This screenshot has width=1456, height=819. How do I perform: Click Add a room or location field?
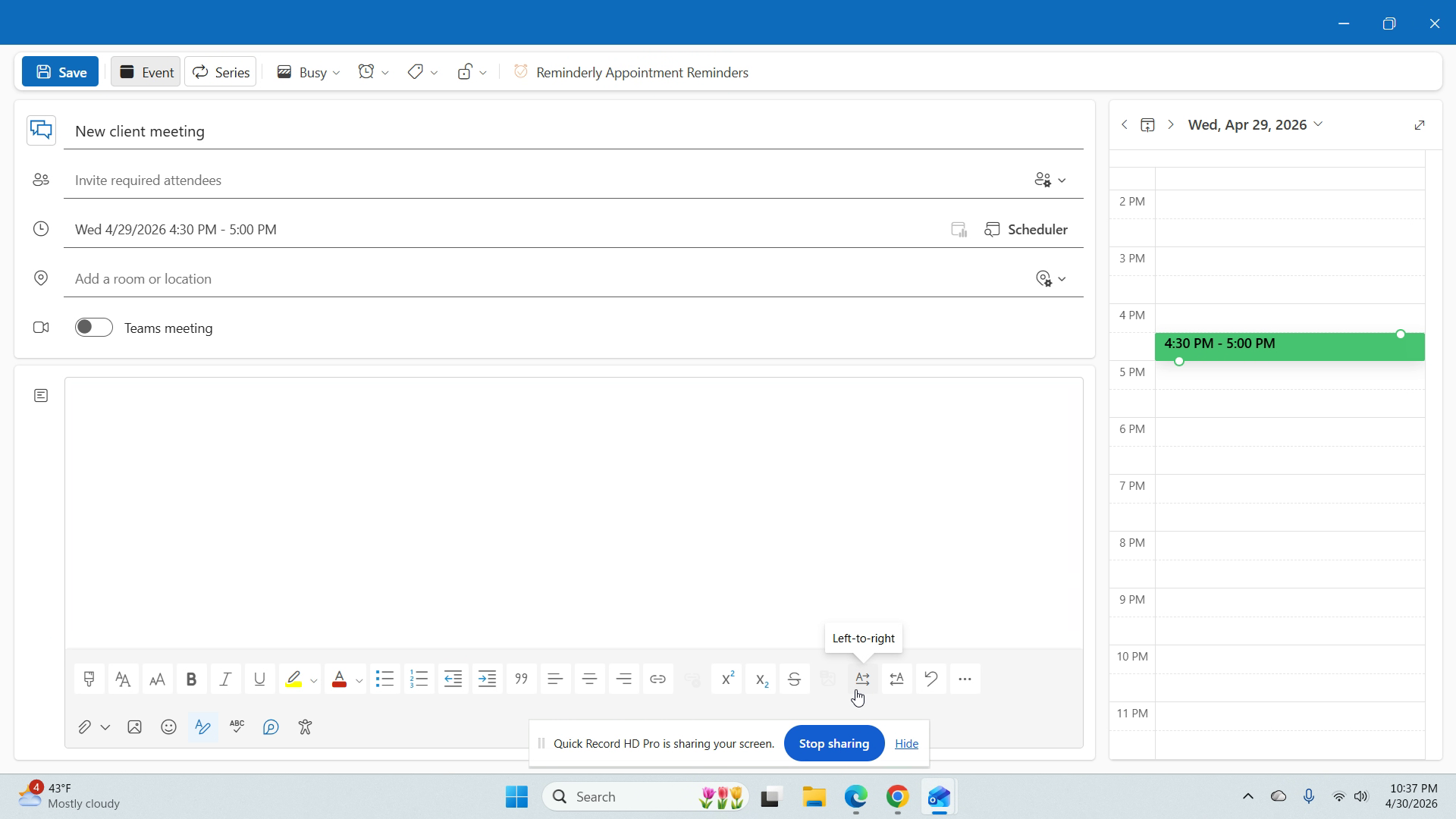(546, 279)
